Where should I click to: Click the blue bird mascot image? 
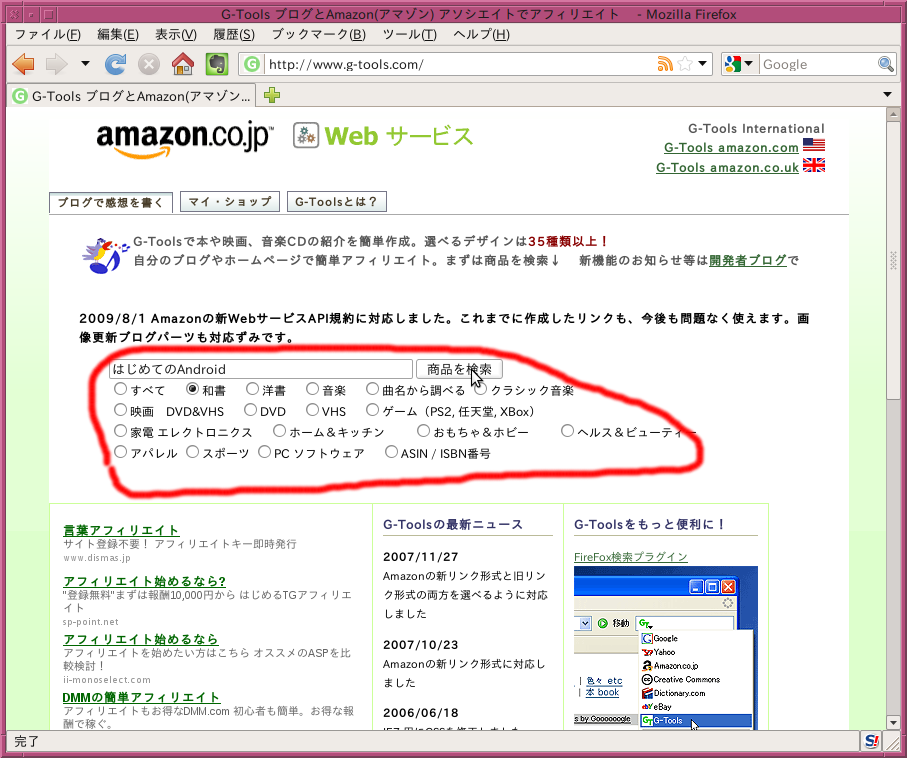105,255
